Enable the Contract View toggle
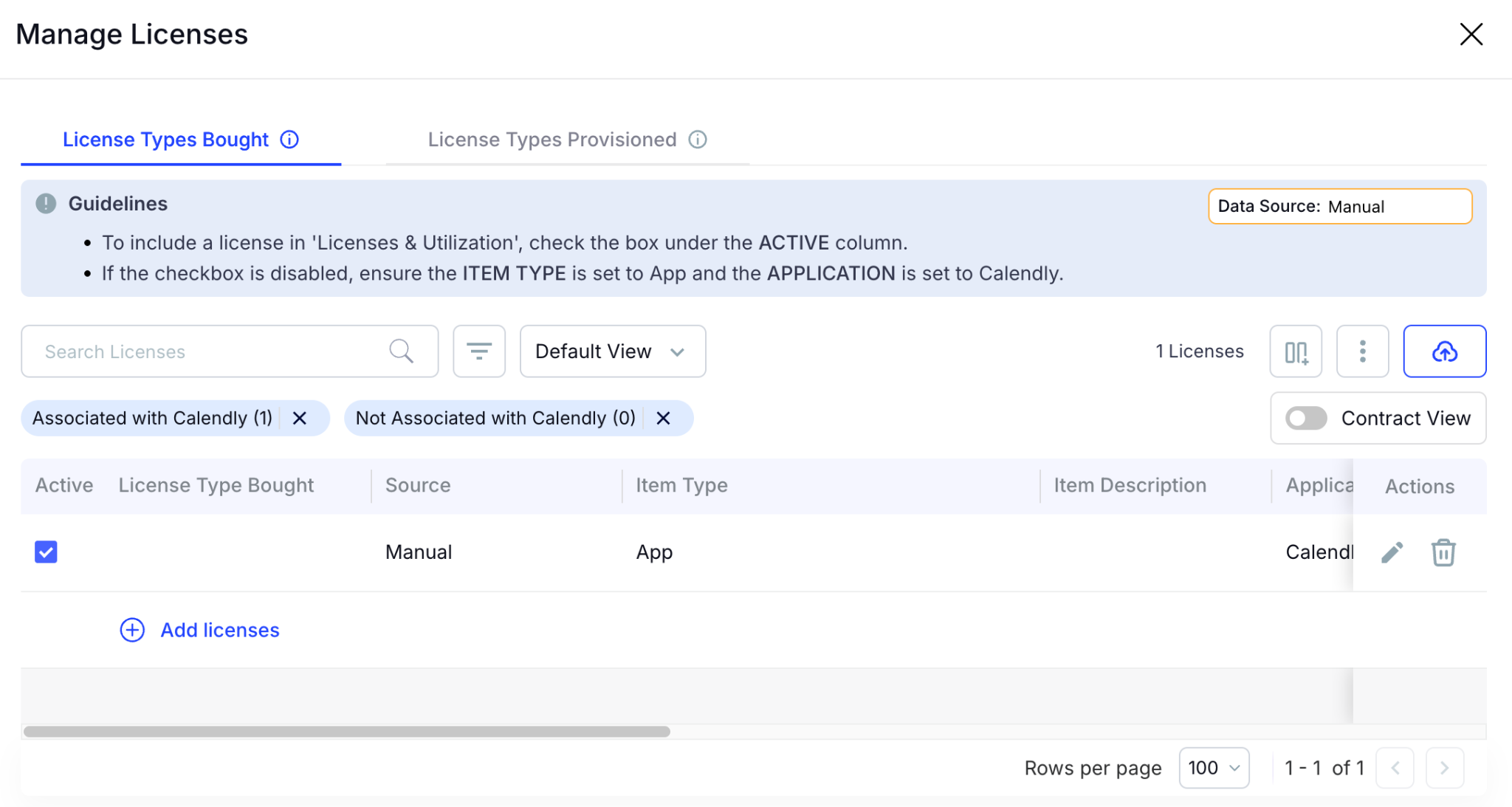This screenshot has height=807, width=1512. tap(1306, 418)
